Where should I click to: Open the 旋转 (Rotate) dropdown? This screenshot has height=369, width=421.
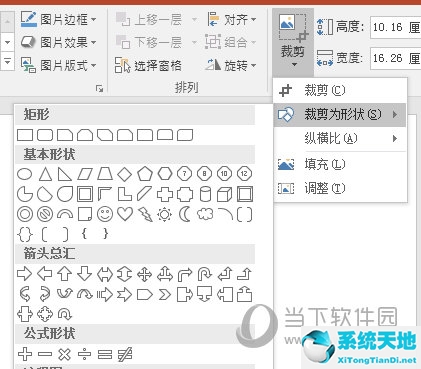pos(232,65)
